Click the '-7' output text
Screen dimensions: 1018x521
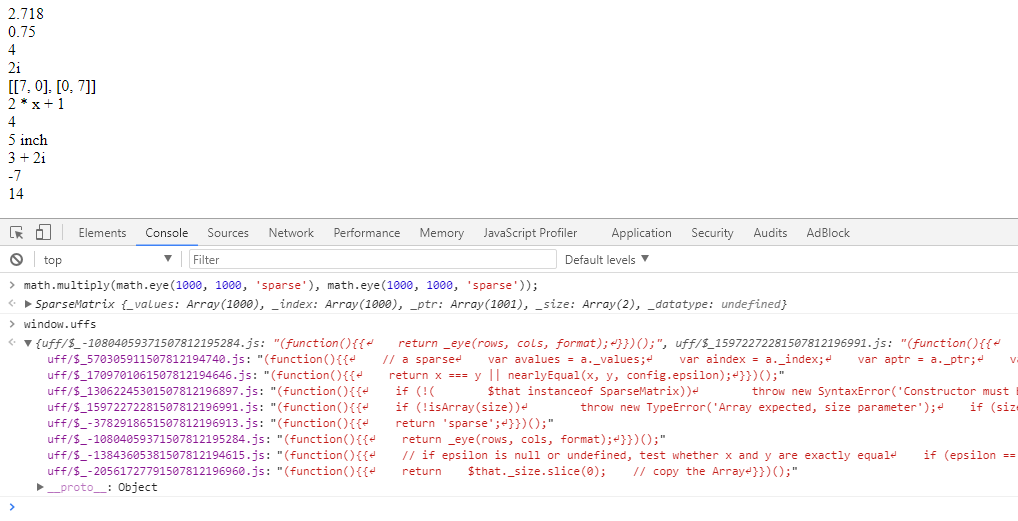tap(15, 175)
